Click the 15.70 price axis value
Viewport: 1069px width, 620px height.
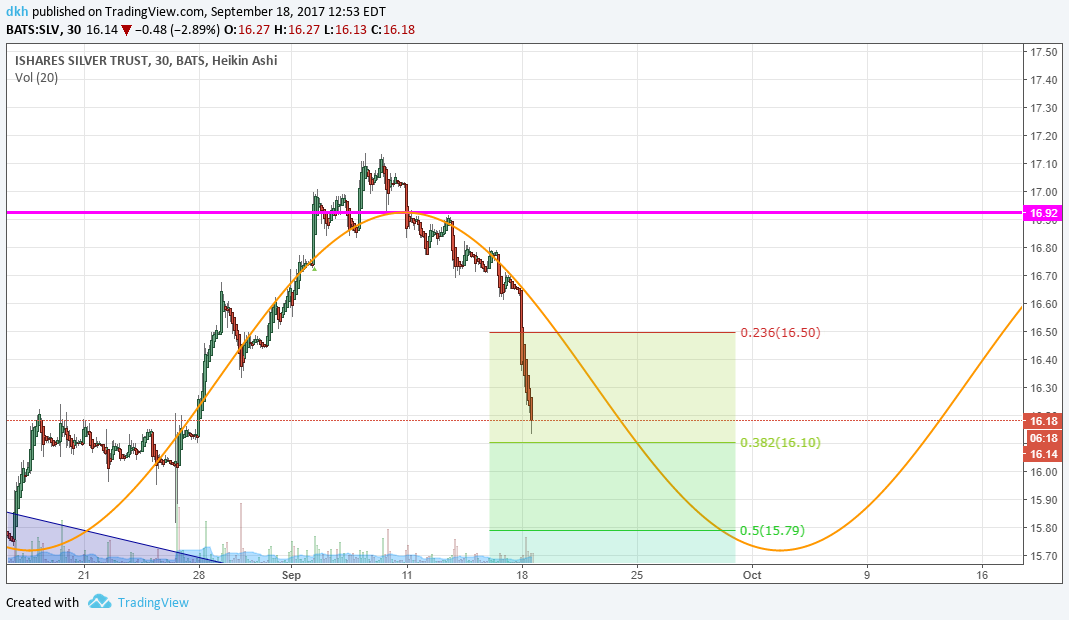(1044, 556)
